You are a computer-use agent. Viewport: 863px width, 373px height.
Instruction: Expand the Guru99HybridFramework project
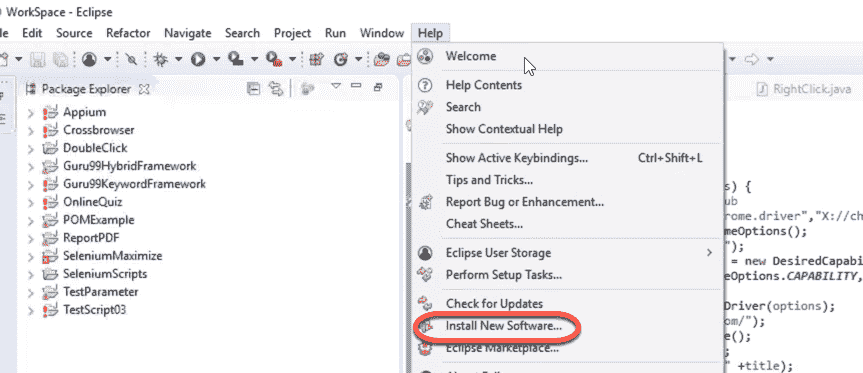(31, 166)
